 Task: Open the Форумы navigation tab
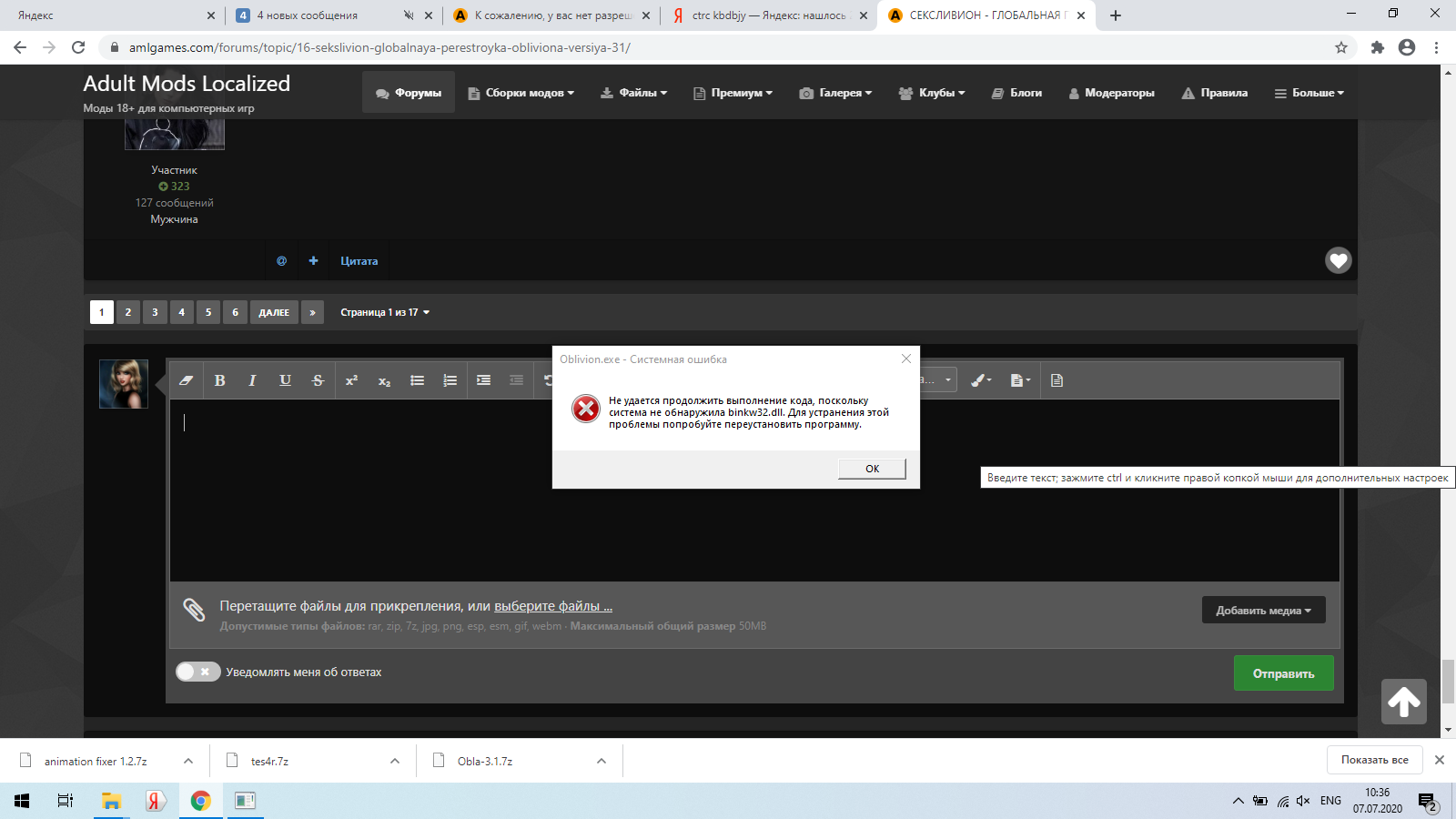pyautogui.click(x=409, y=93)
